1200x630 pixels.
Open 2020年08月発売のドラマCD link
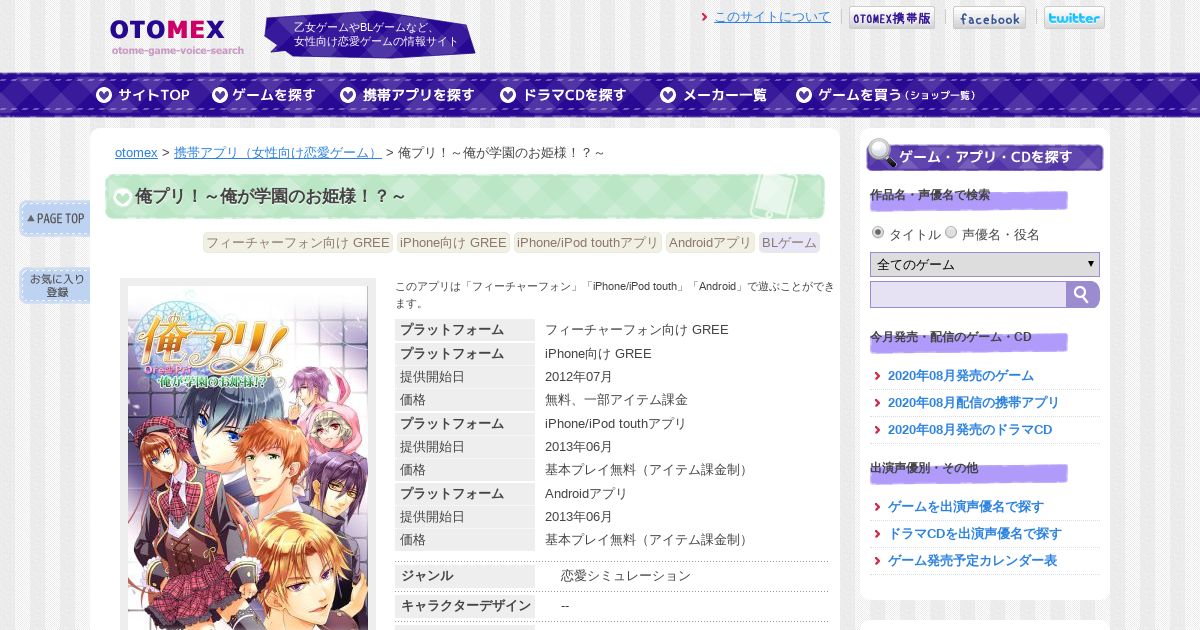tap(970, 430)
